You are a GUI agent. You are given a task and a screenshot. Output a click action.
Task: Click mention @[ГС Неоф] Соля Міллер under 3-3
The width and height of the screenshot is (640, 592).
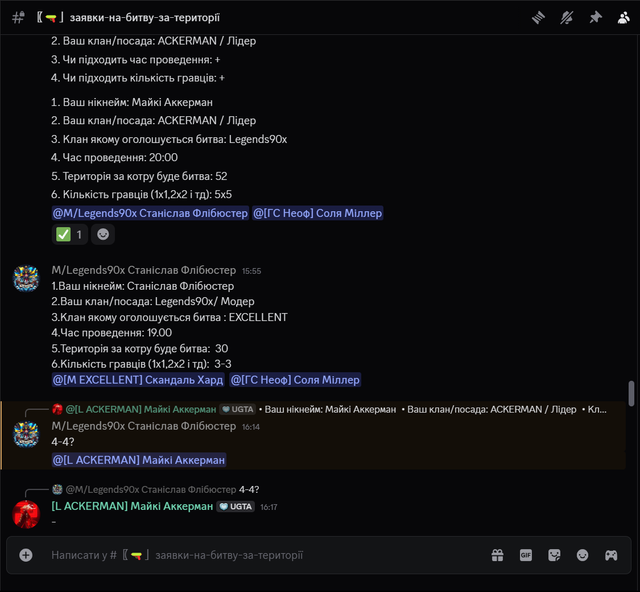point(295,380)
